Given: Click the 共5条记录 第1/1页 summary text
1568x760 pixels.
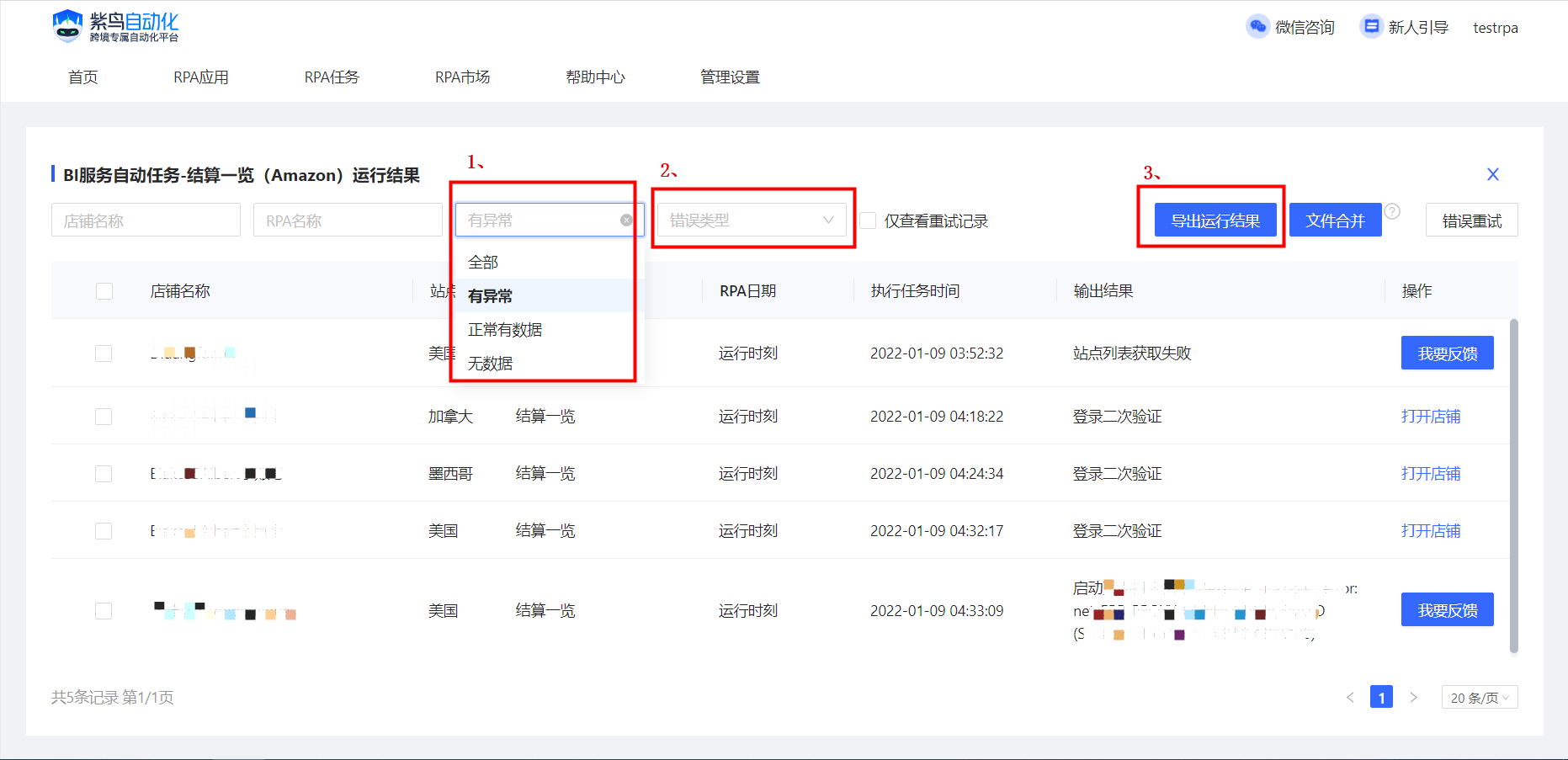Looking at the screenshot, I should (113, 698).
